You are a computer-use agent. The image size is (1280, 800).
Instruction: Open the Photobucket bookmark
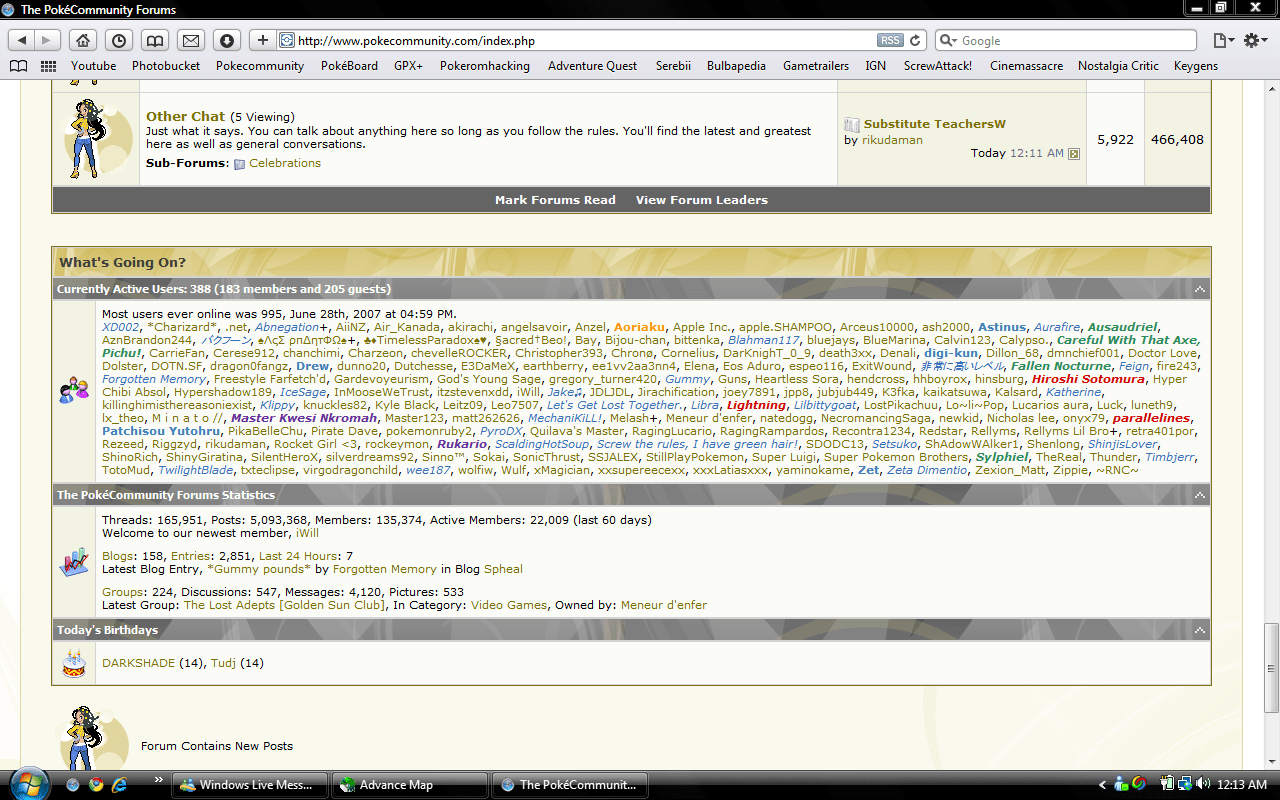click(x=166, y=66)
